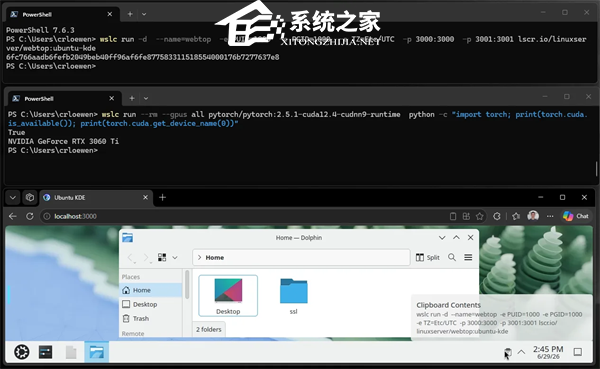
Task: Open the Konsole terminal taskbar icon
Action: [x=46, y=352]
